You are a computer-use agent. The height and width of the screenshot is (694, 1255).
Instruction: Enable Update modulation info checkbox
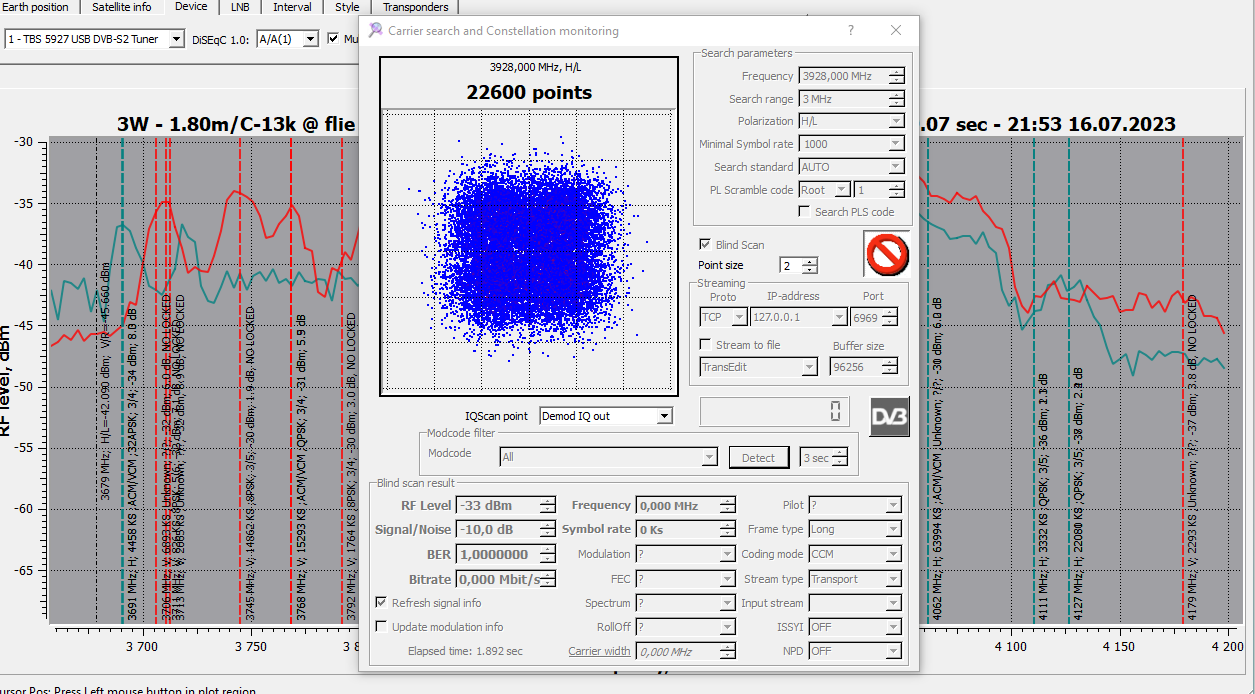[x=382, y=627]
